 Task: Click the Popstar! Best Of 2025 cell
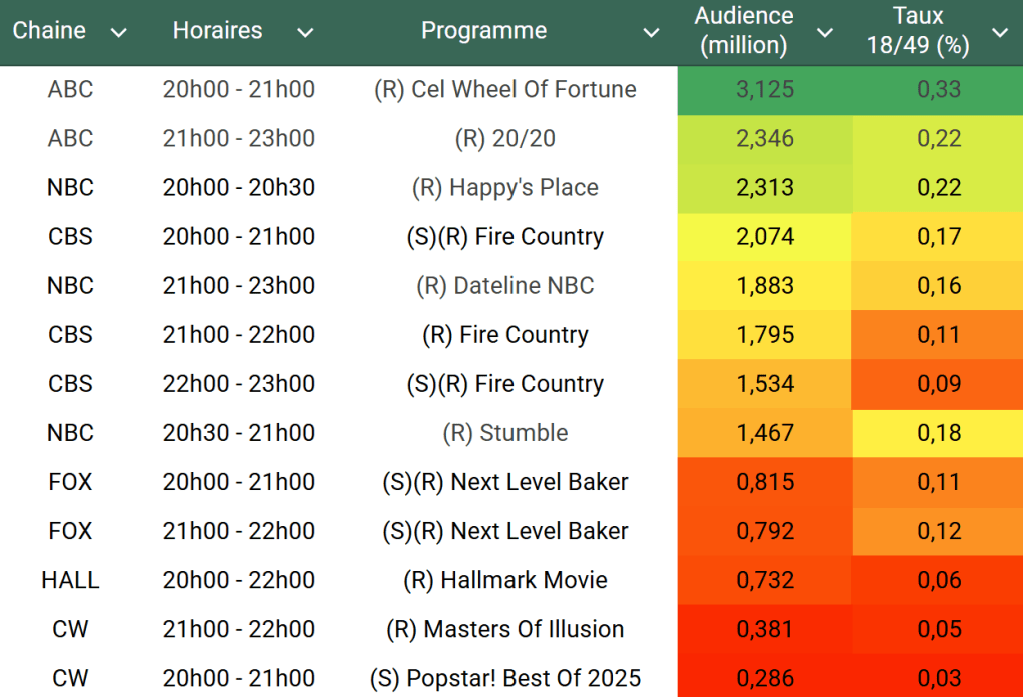click(x=505, y=678)
